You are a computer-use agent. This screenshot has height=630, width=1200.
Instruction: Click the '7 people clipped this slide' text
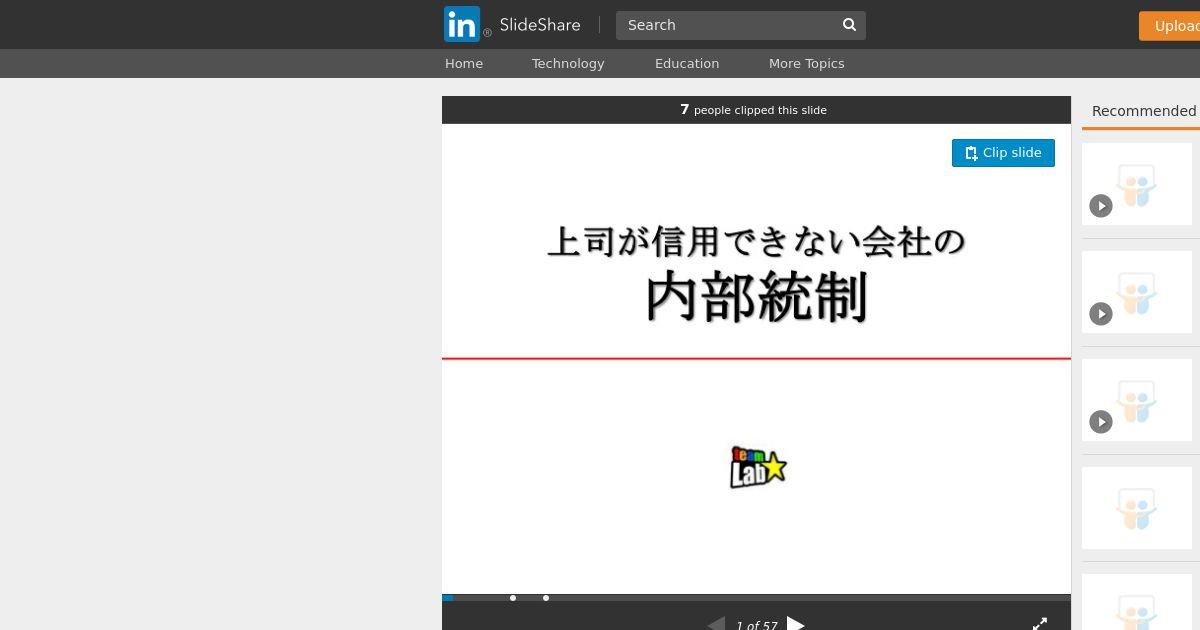(753, 110)
